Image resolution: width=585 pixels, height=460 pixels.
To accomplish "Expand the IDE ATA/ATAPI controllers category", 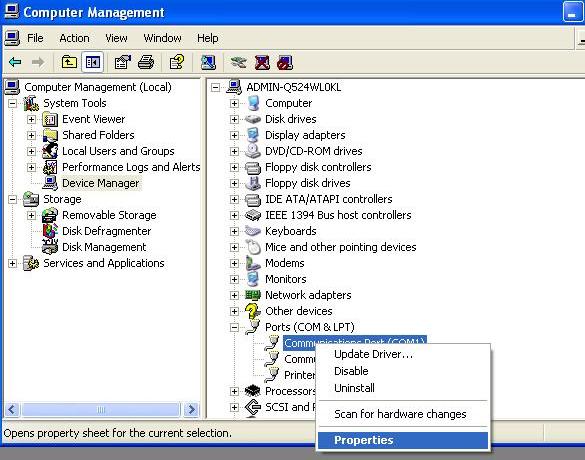I will click(234, 199).
